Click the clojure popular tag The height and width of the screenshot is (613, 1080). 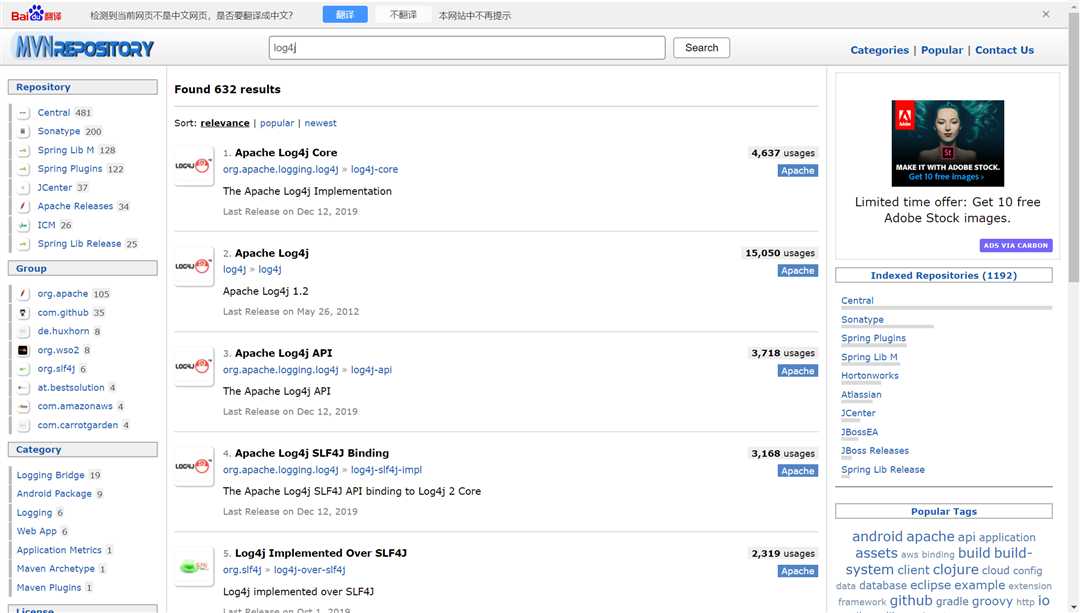pyautogui.click(x=955, y=570)
